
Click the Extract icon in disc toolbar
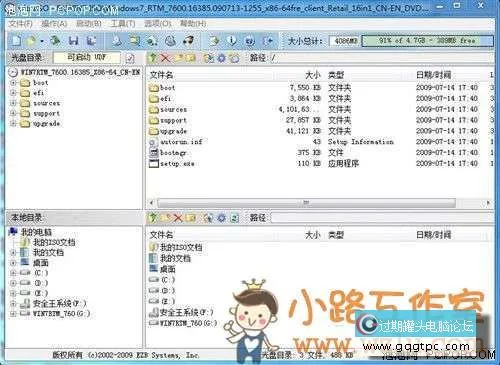pyautogui.click(x=209, y=58)
